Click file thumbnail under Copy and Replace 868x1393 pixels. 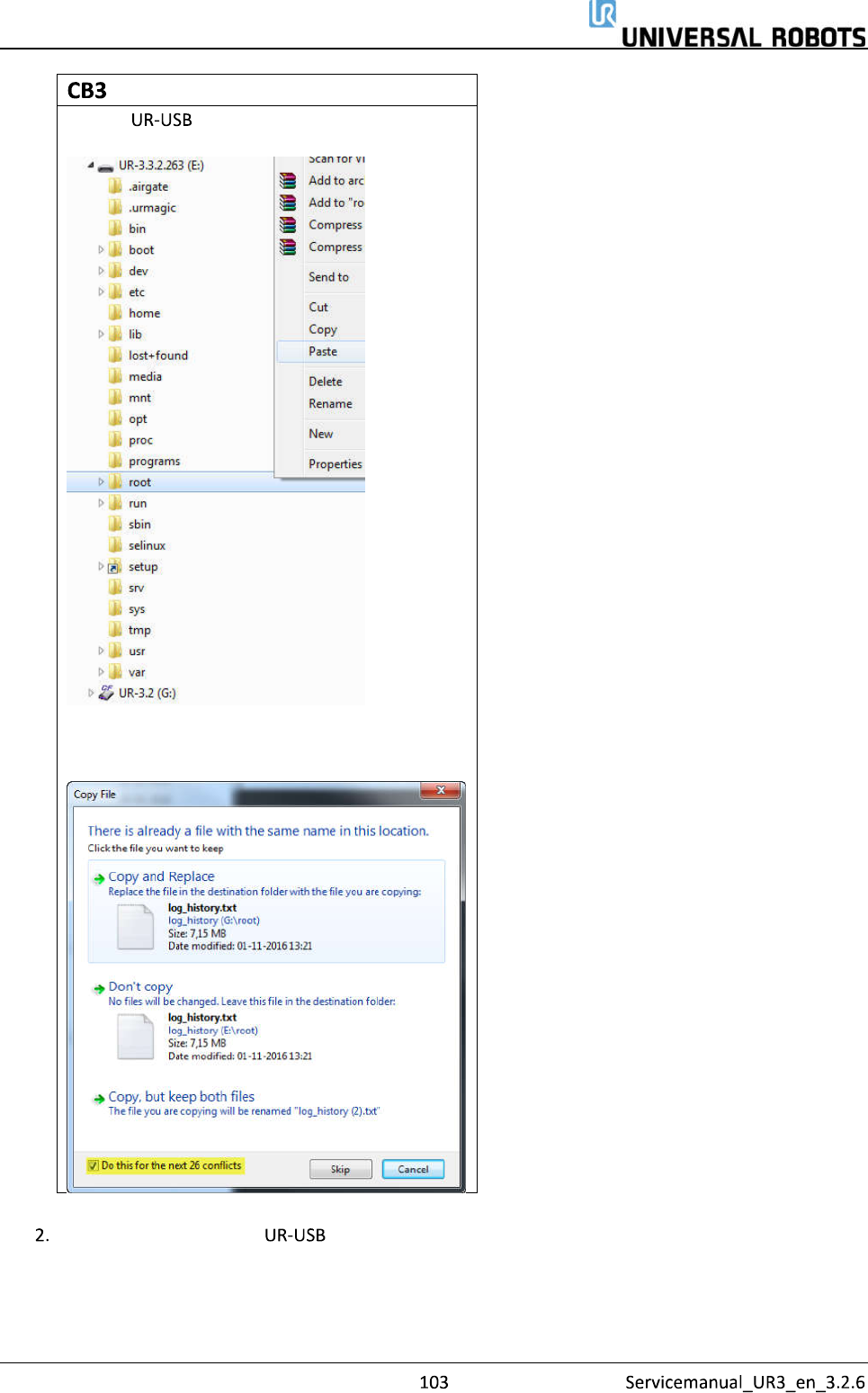(136, 927)
